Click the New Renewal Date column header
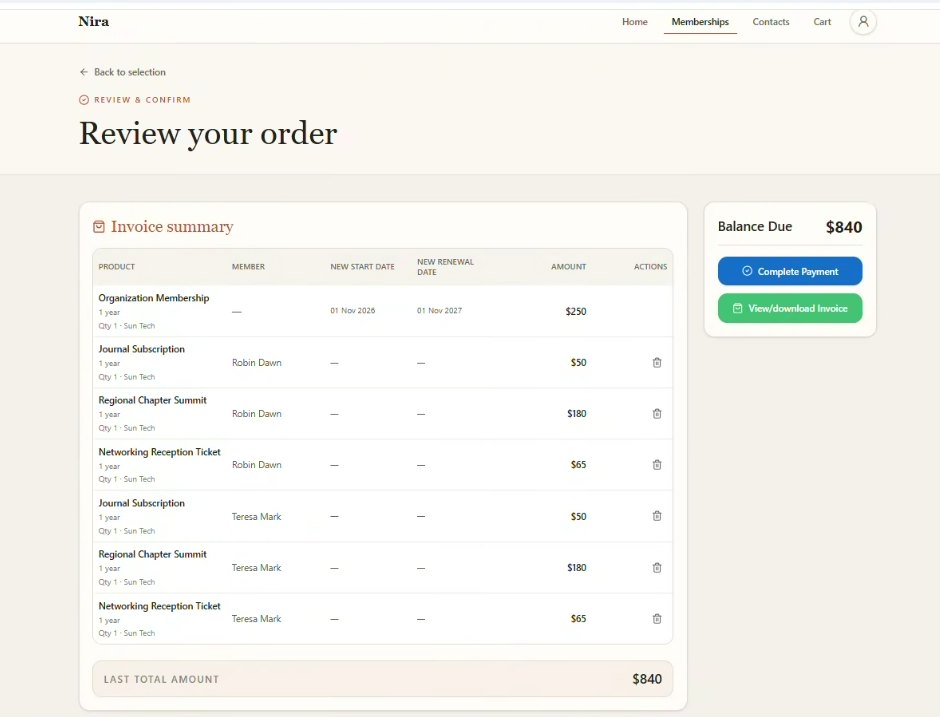Image resolution: width=940 pixels, height=717 pixels. coord(445,267)
